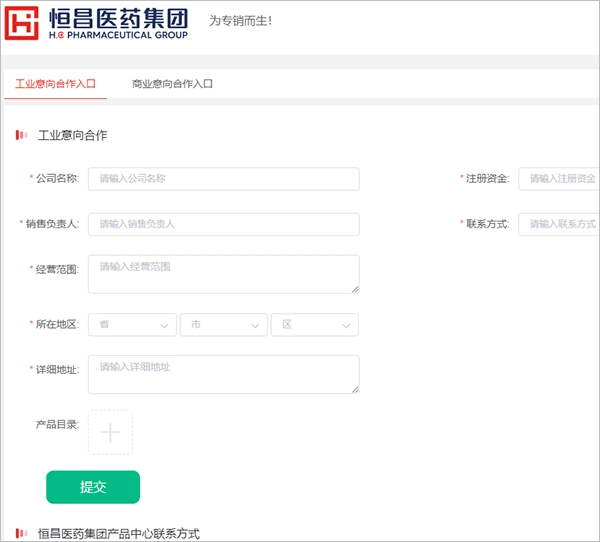Click the 恒昌医药集团 logo icon

[25, 25]
